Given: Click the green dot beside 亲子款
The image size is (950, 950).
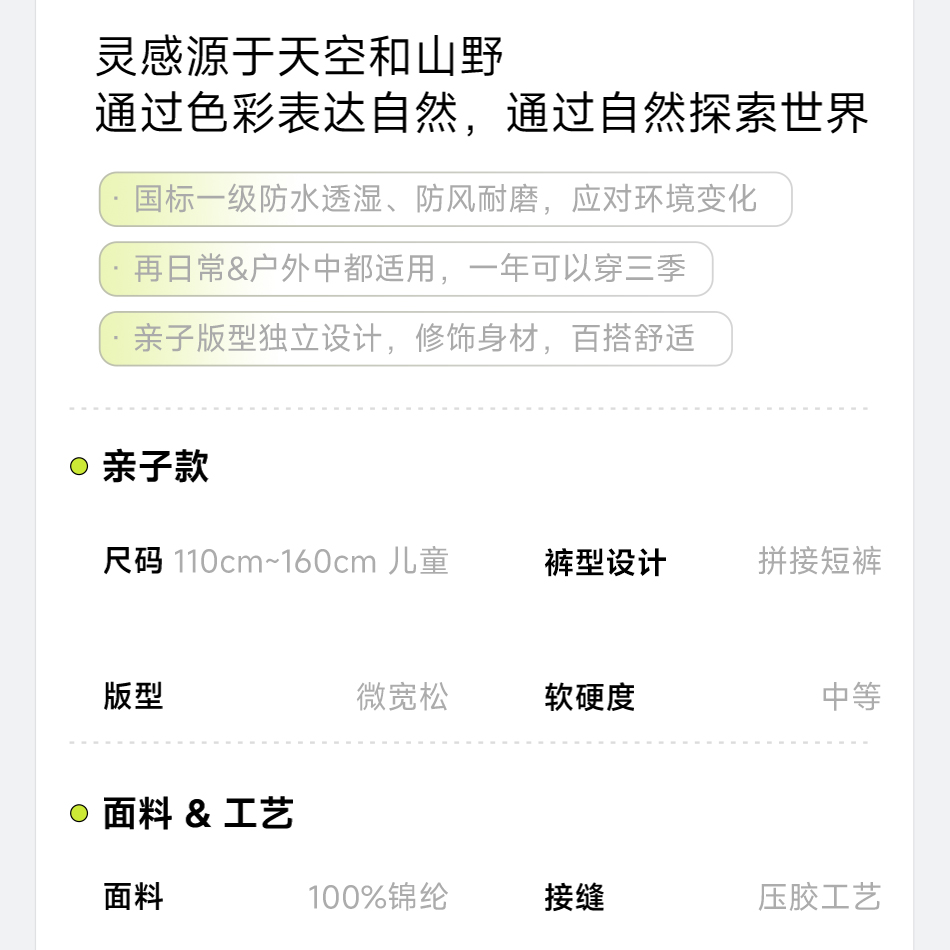Looking at the screenshot, I should [x=79, y=467].
